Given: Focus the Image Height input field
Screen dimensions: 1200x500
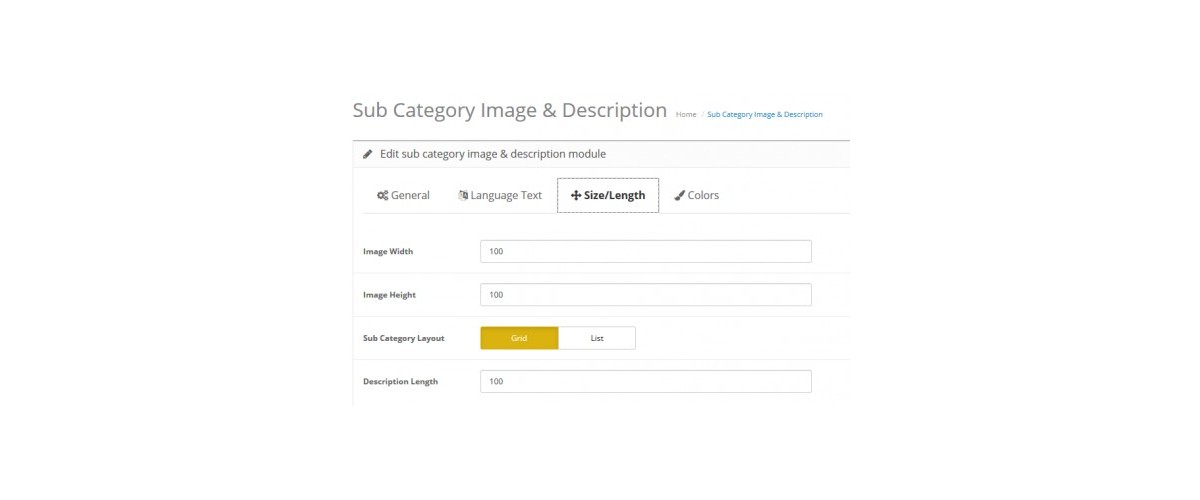Looking at the screenshot, I should 646,295.
